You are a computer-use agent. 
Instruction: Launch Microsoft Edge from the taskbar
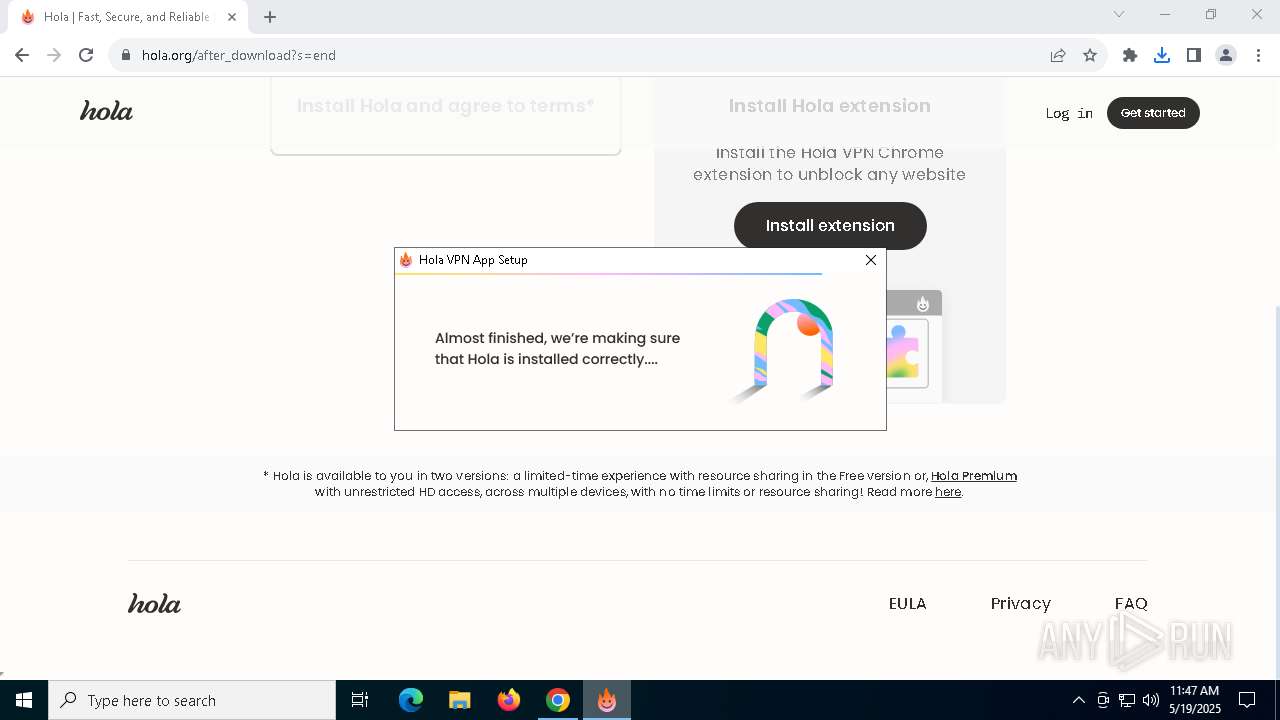[x=411, y=700]
